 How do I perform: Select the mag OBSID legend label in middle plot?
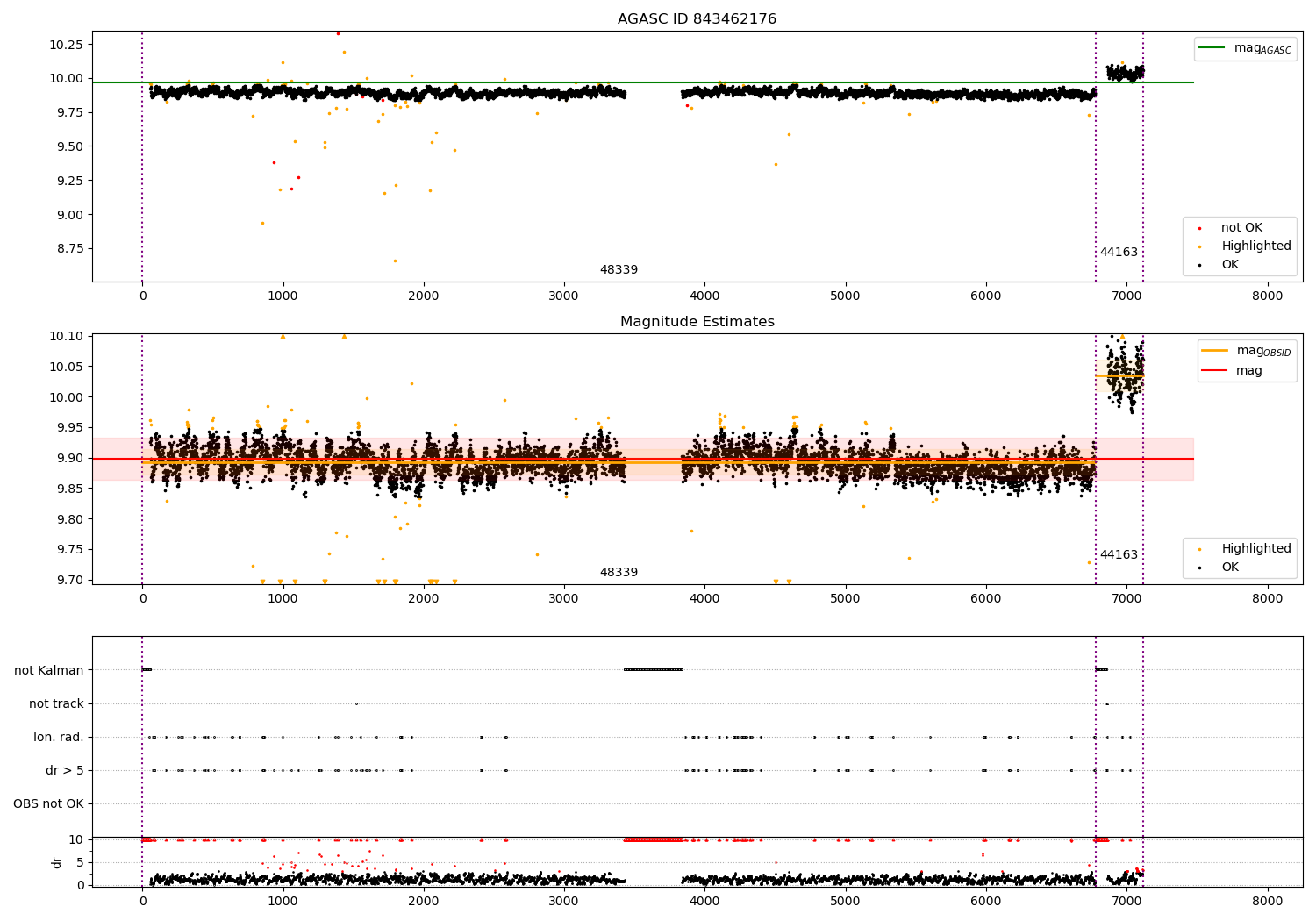tap(1263, 351)
